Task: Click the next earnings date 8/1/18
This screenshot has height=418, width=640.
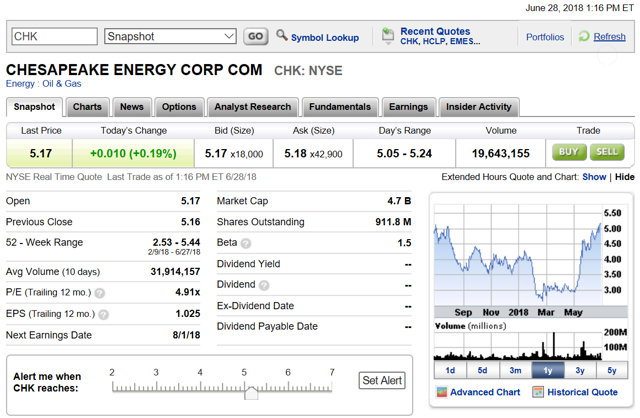Action: (186, 336)
